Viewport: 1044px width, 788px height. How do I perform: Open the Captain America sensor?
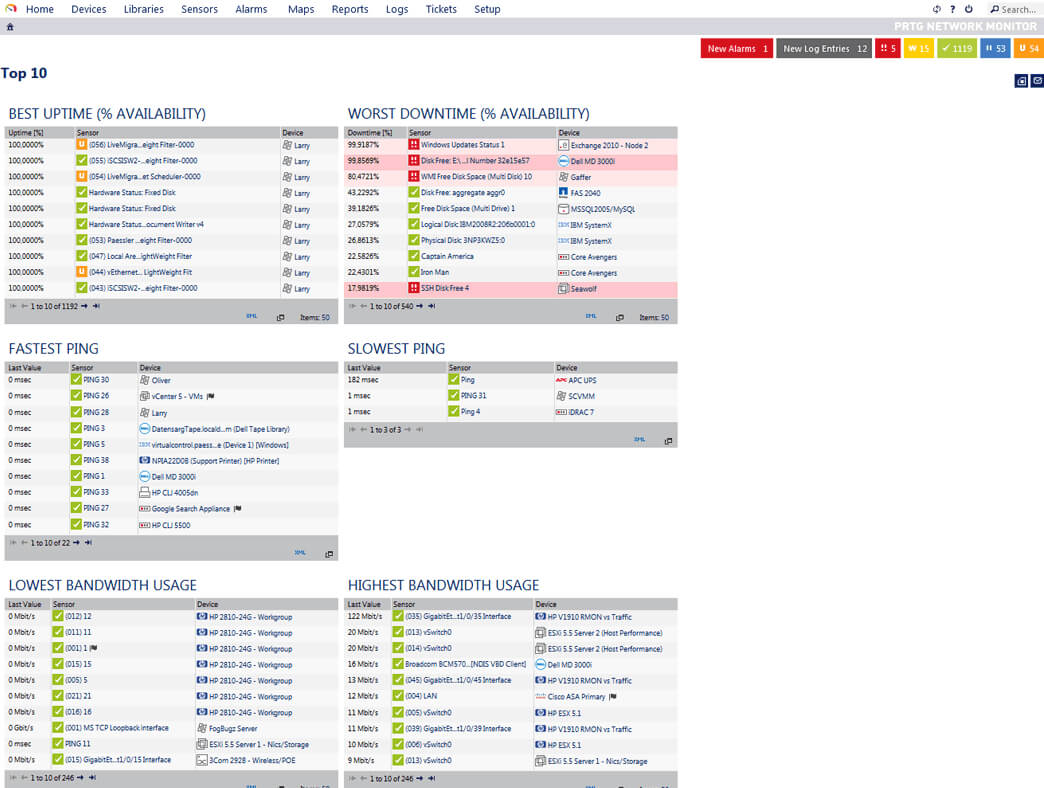(447, 256)
